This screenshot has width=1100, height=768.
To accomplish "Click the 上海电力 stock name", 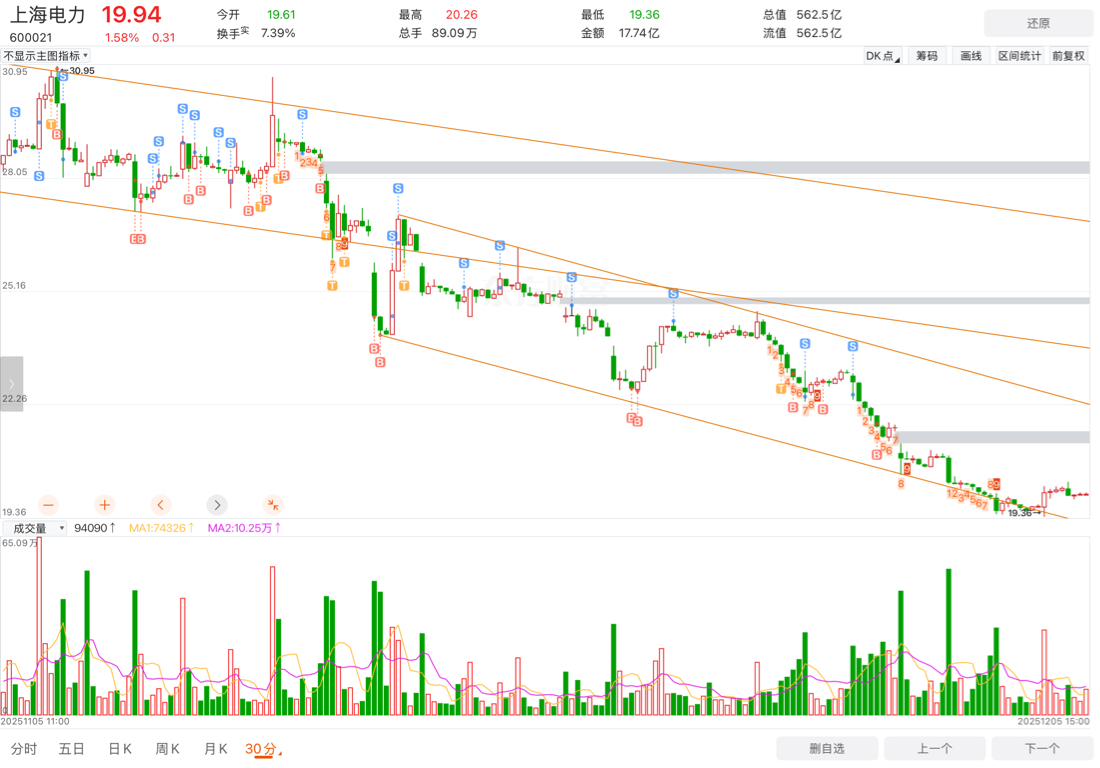I will click(48, 15).
